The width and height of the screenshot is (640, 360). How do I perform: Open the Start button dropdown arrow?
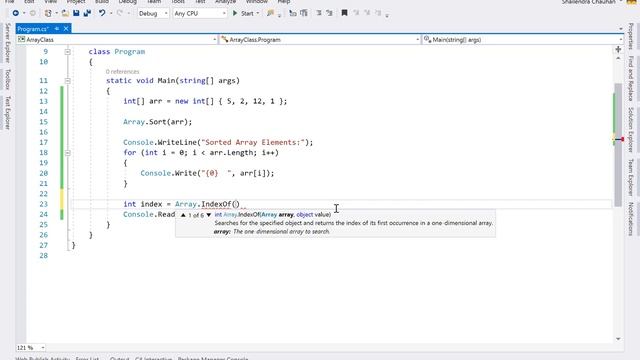(x=258, y=13)
